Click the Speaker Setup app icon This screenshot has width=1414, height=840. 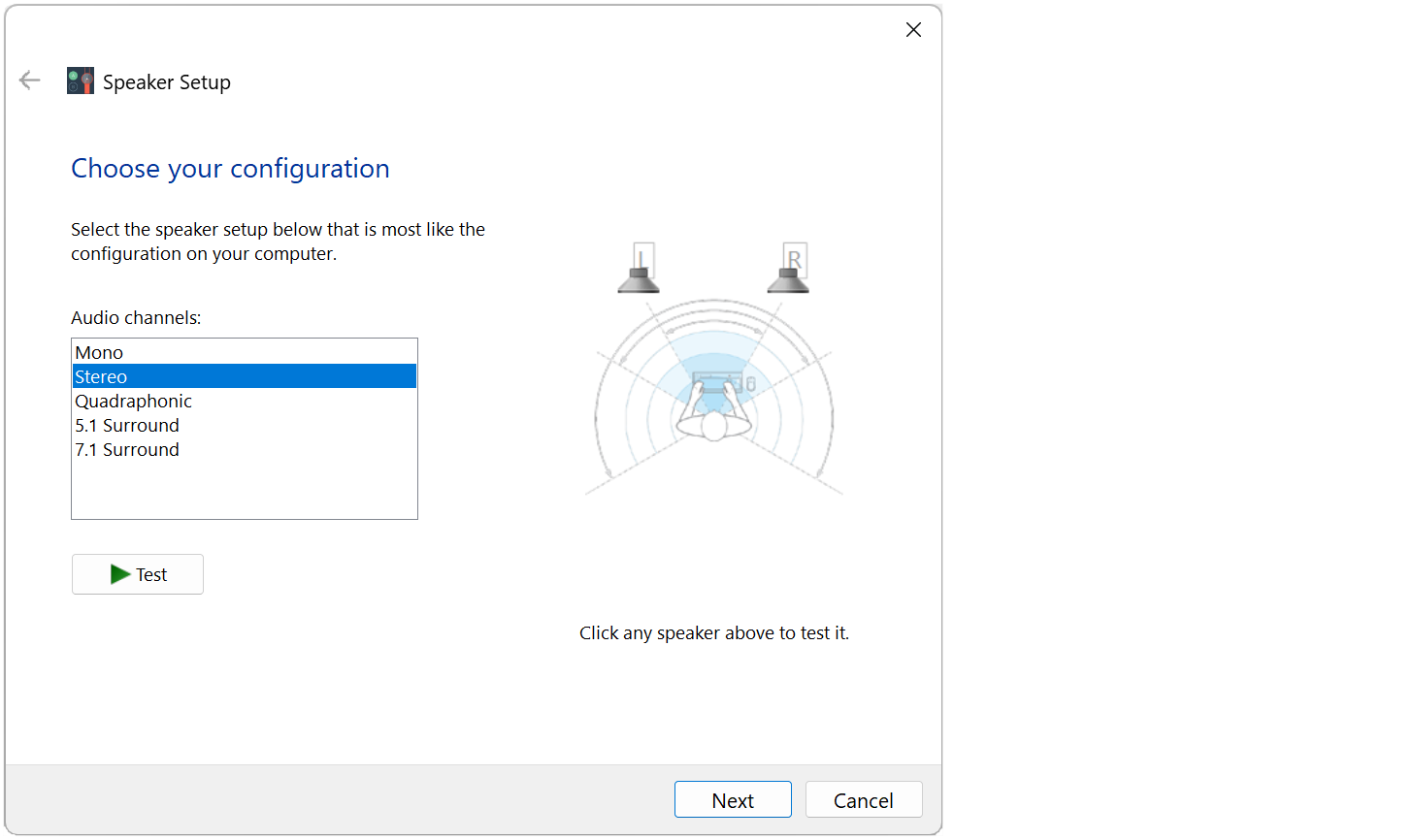coord(81,81)
